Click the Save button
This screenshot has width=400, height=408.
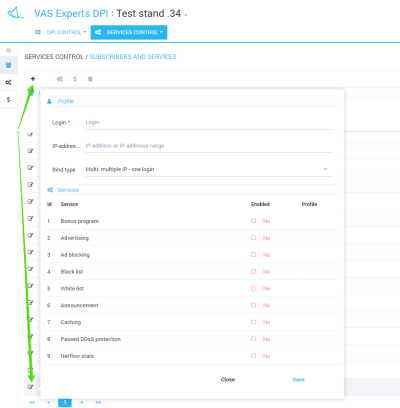(298, 380)
